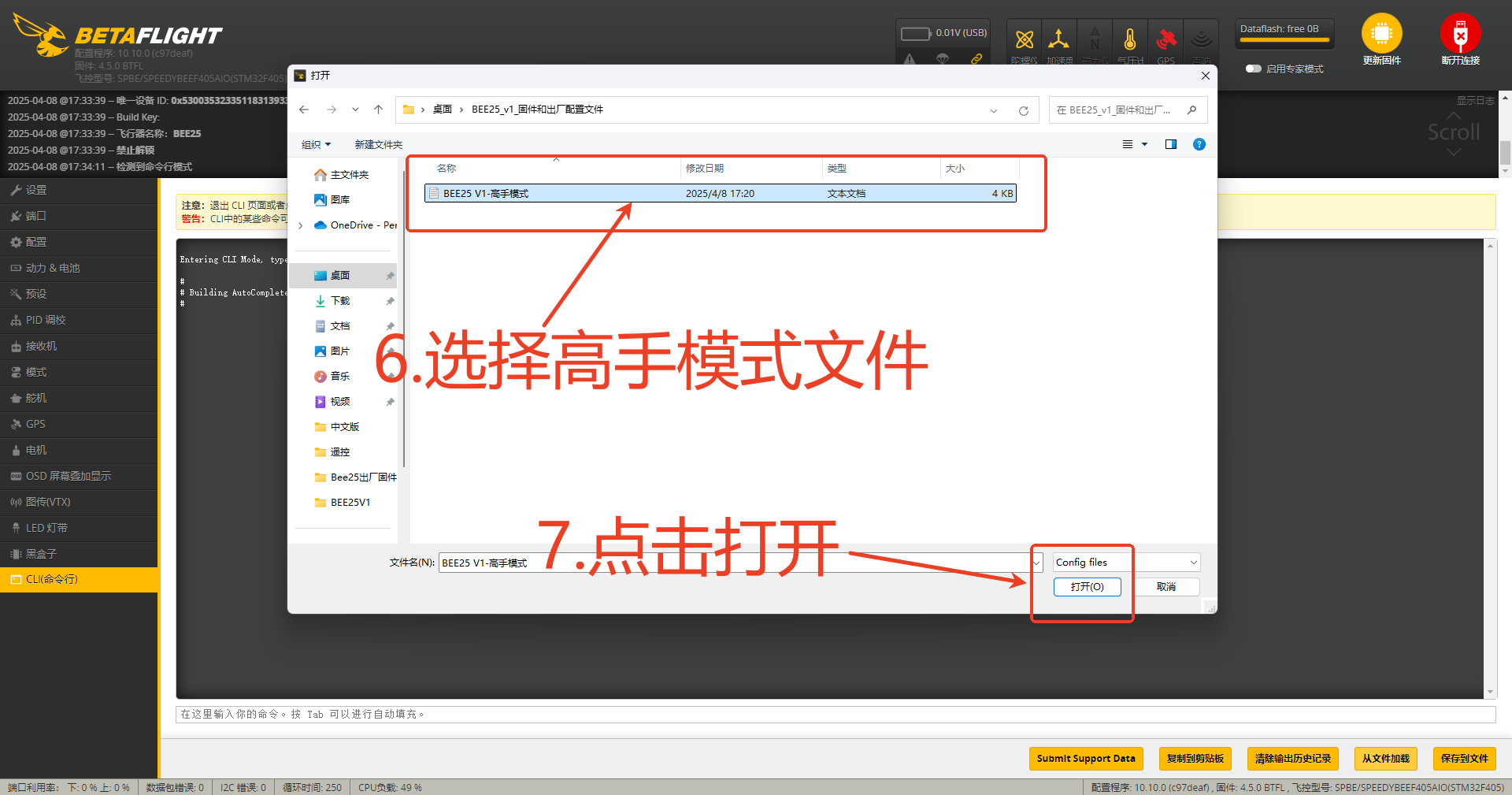Expand the address bar history dropdown
The width and height of the screenshot is (1512, 795).
click(994, 110)
